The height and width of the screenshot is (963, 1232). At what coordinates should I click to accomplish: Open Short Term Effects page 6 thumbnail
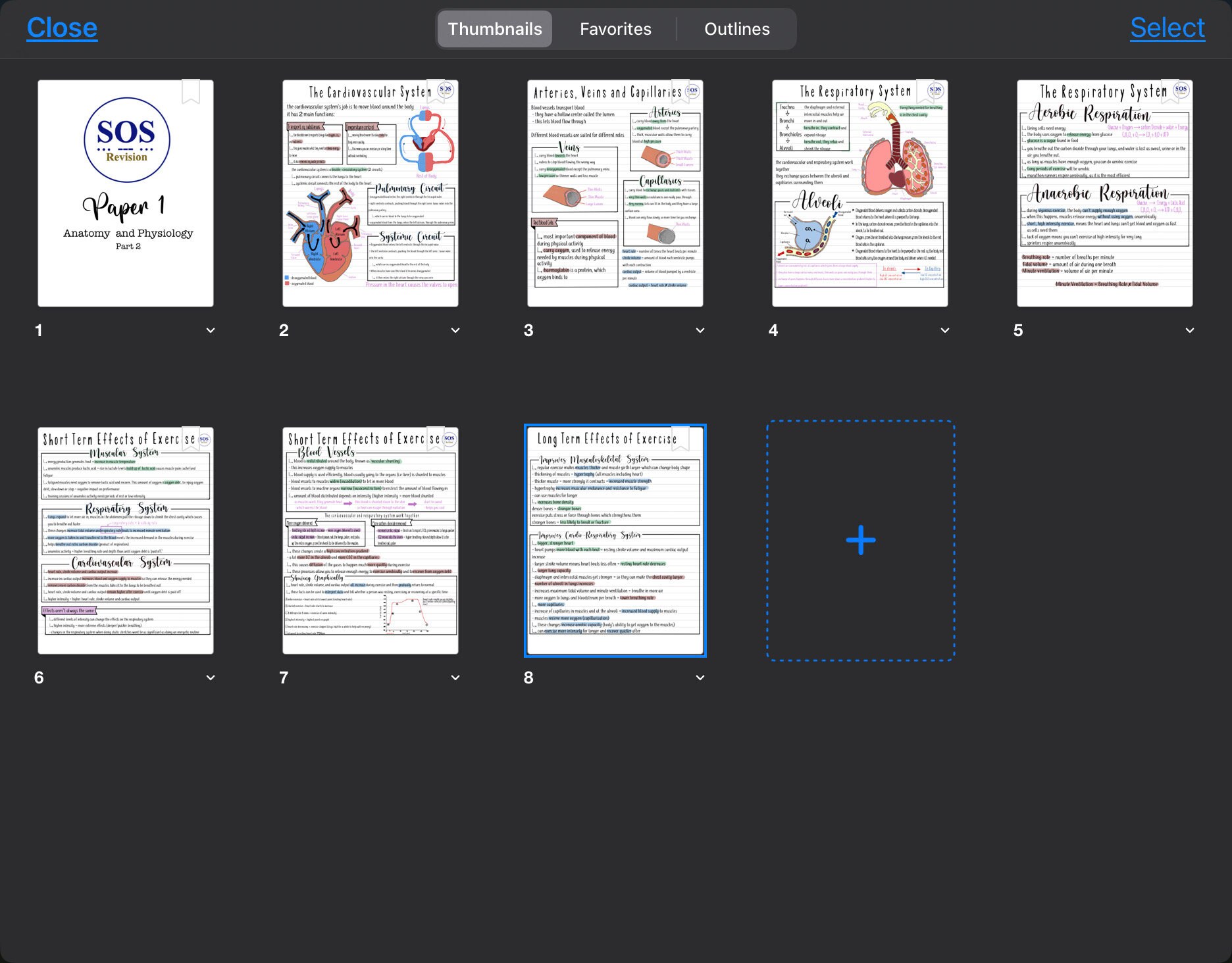click(x=126, y=541)
